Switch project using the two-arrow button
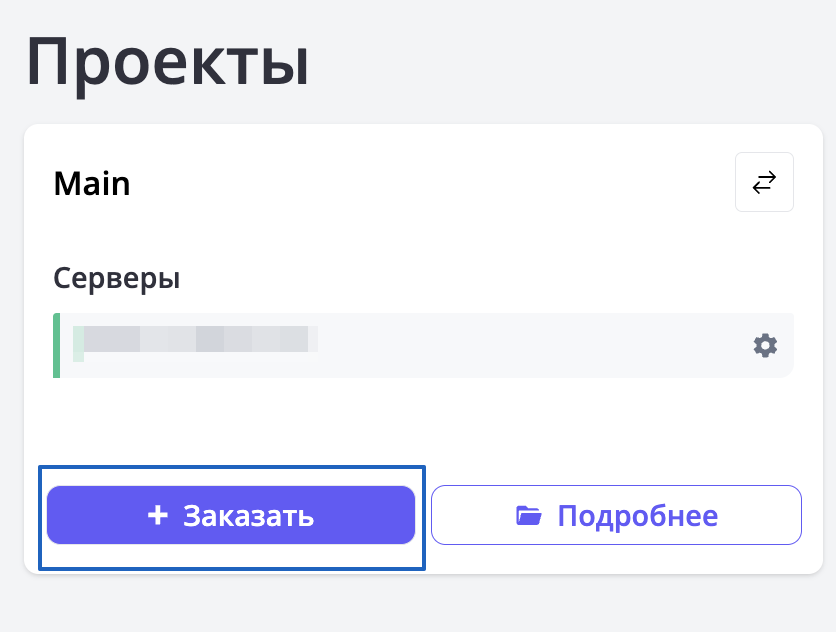836x632 pixels. (x=764, y=183)
